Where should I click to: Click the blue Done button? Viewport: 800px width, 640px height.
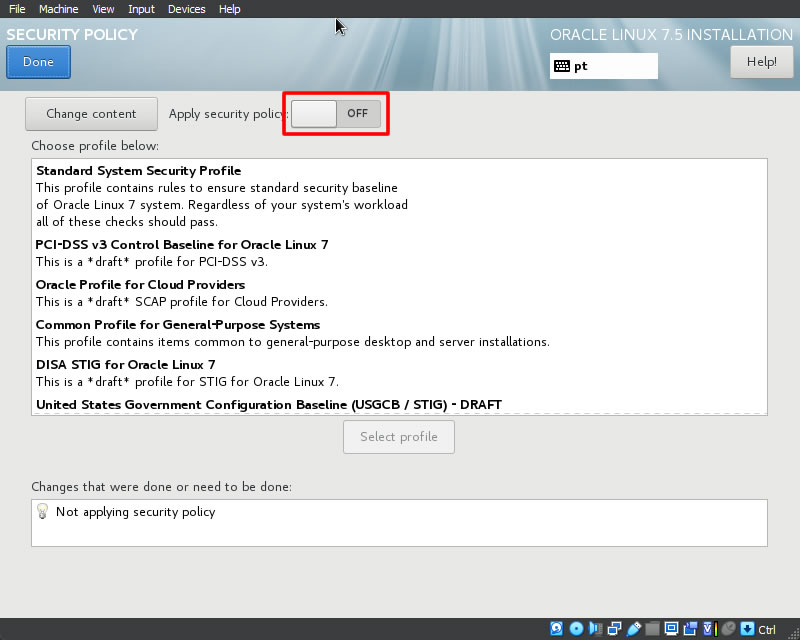tap(38, 62)
